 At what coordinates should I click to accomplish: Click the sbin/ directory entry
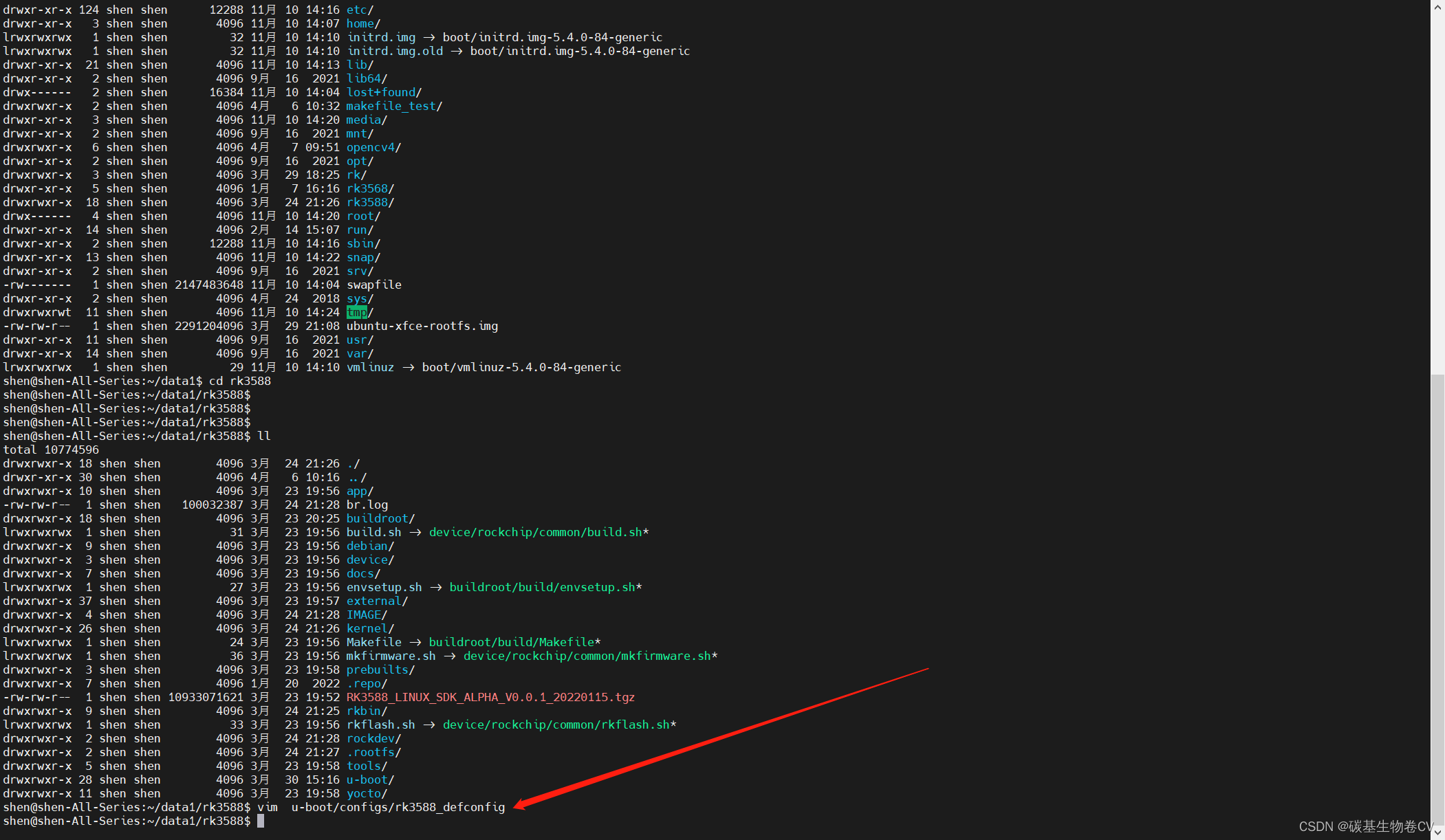coord(364,243)
